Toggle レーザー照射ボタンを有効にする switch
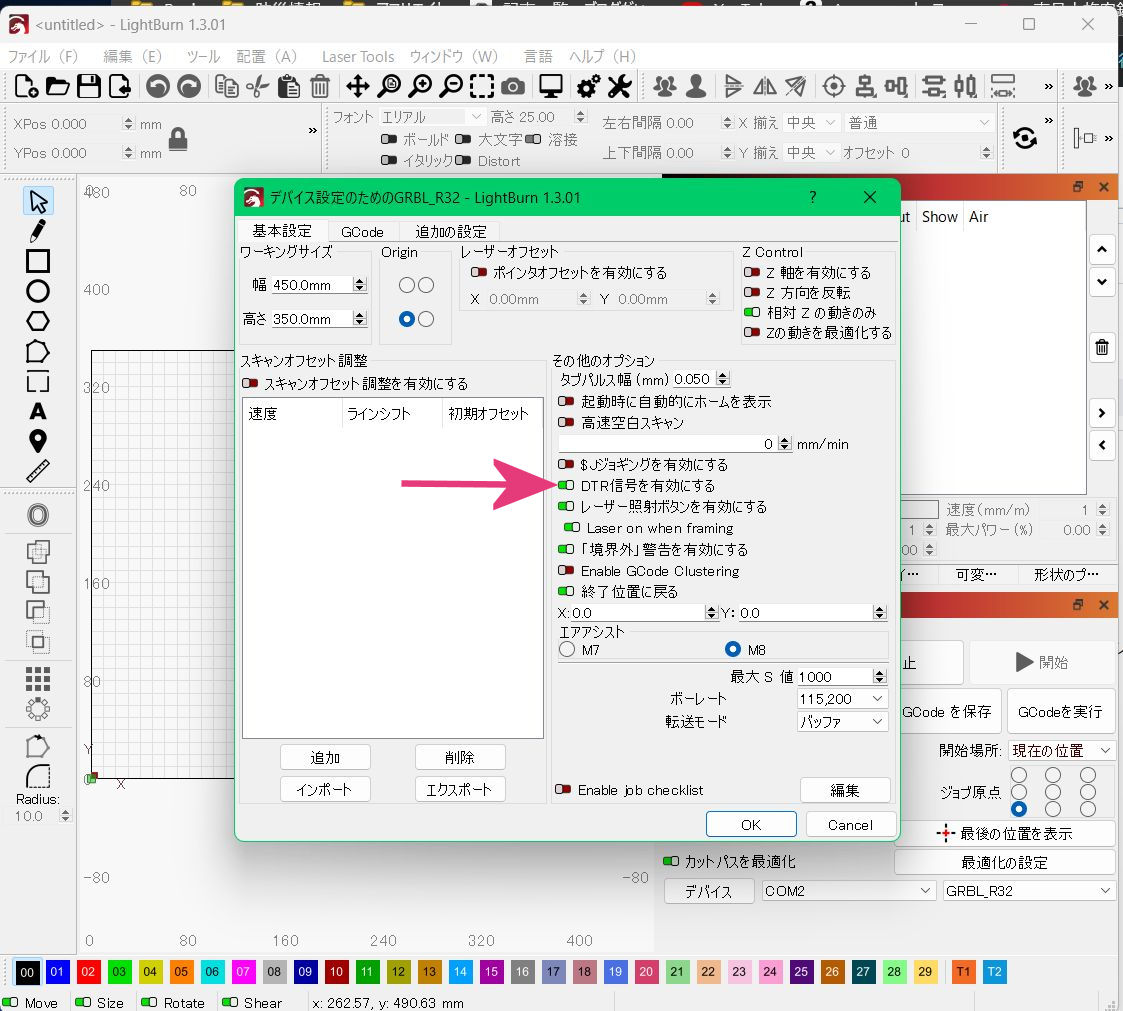 click(x=566, y=506)
